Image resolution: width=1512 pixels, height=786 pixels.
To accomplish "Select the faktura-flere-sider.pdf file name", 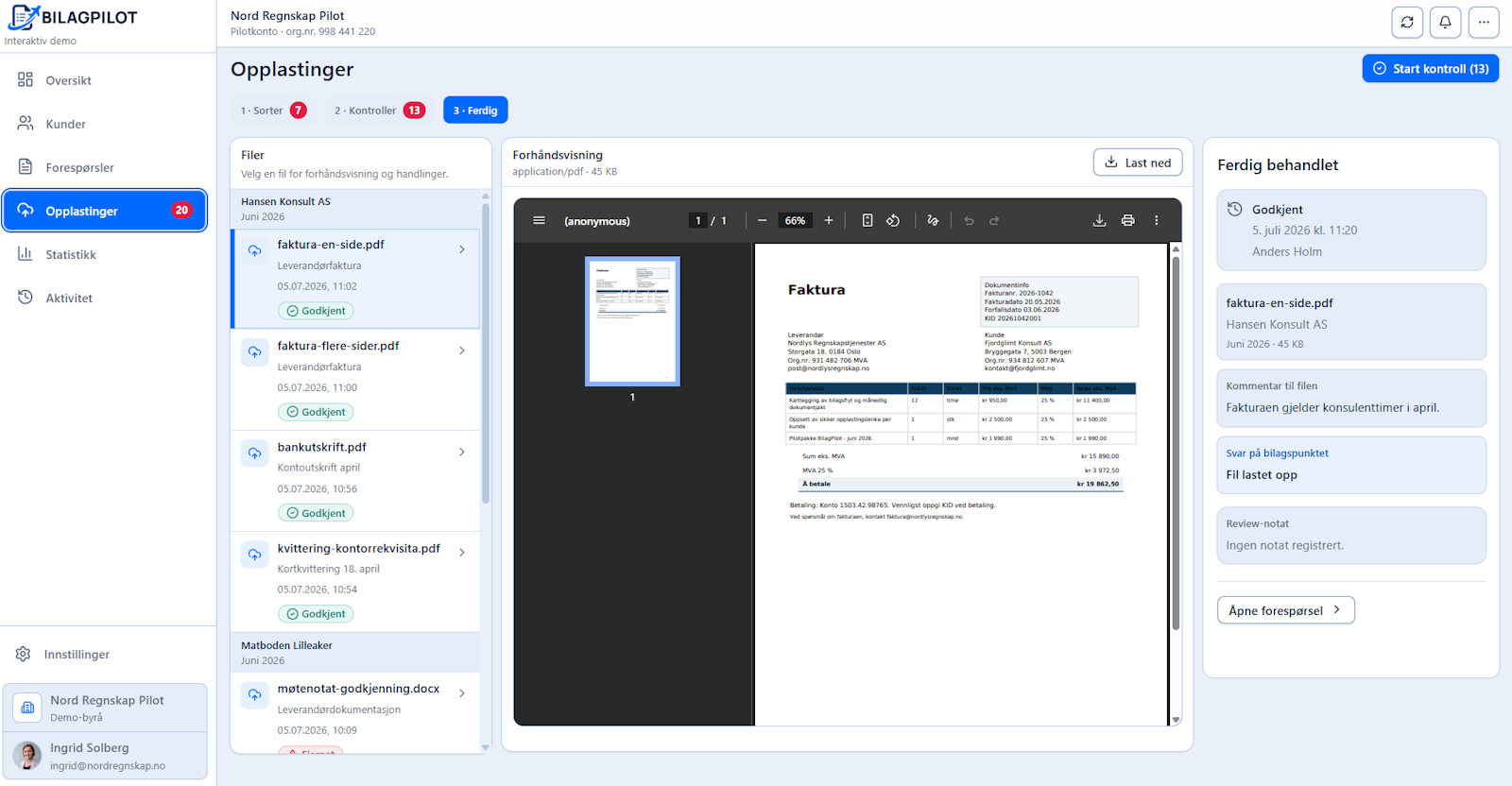I will [x=338, y=346].
